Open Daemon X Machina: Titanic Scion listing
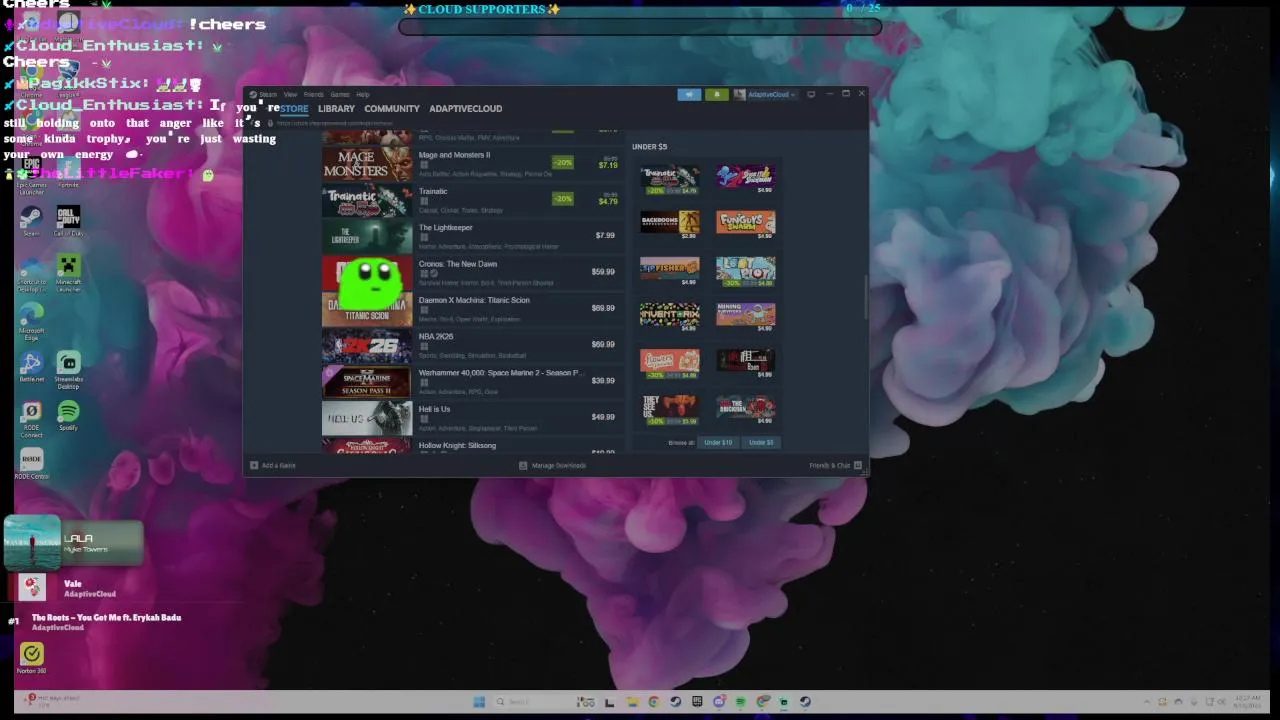Screen dimensions: 1280x720 [x=471, y=308]
